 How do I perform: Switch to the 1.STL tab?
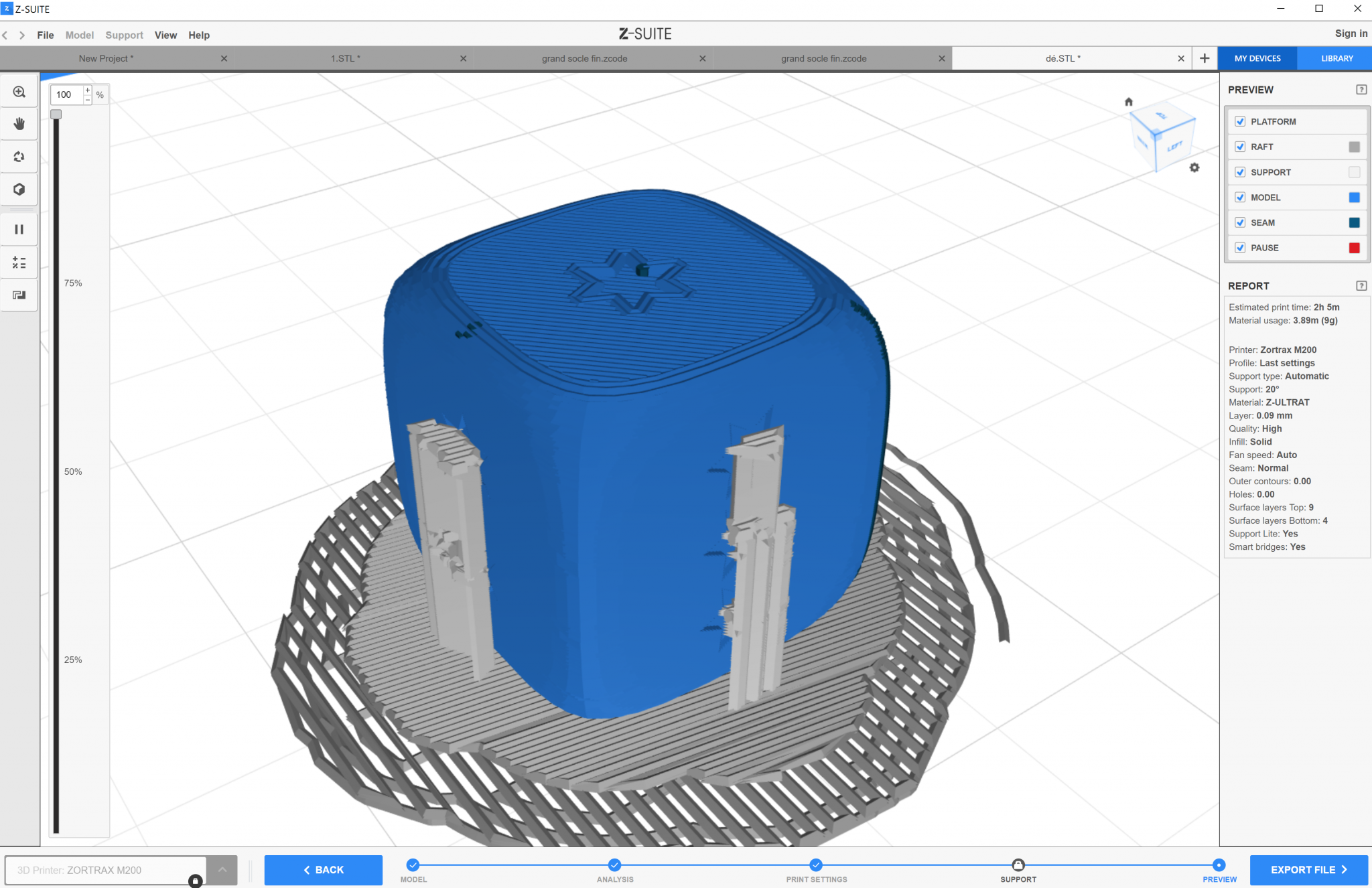pos(345,59)
